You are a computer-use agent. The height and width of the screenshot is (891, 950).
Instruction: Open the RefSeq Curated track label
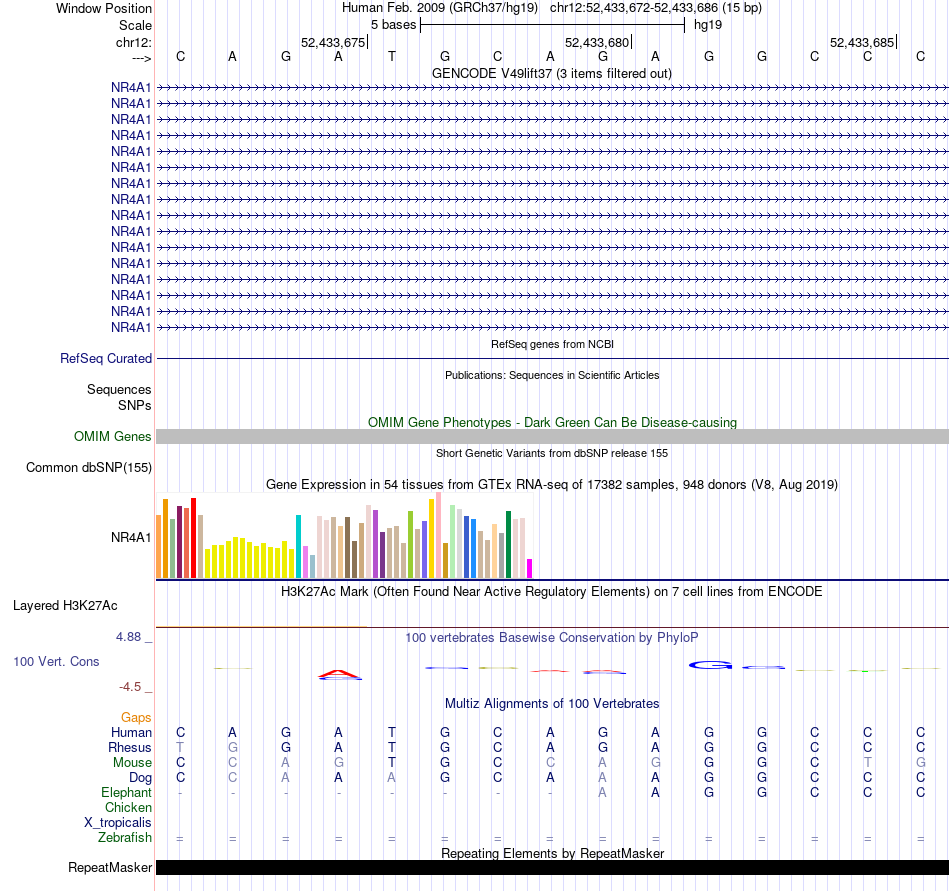[x=105, y=359]
